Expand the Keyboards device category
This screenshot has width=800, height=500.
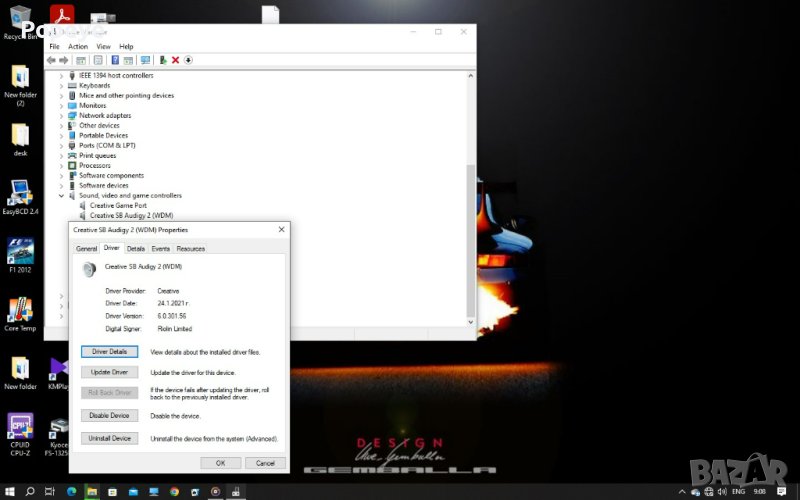[x=62, y=86]
